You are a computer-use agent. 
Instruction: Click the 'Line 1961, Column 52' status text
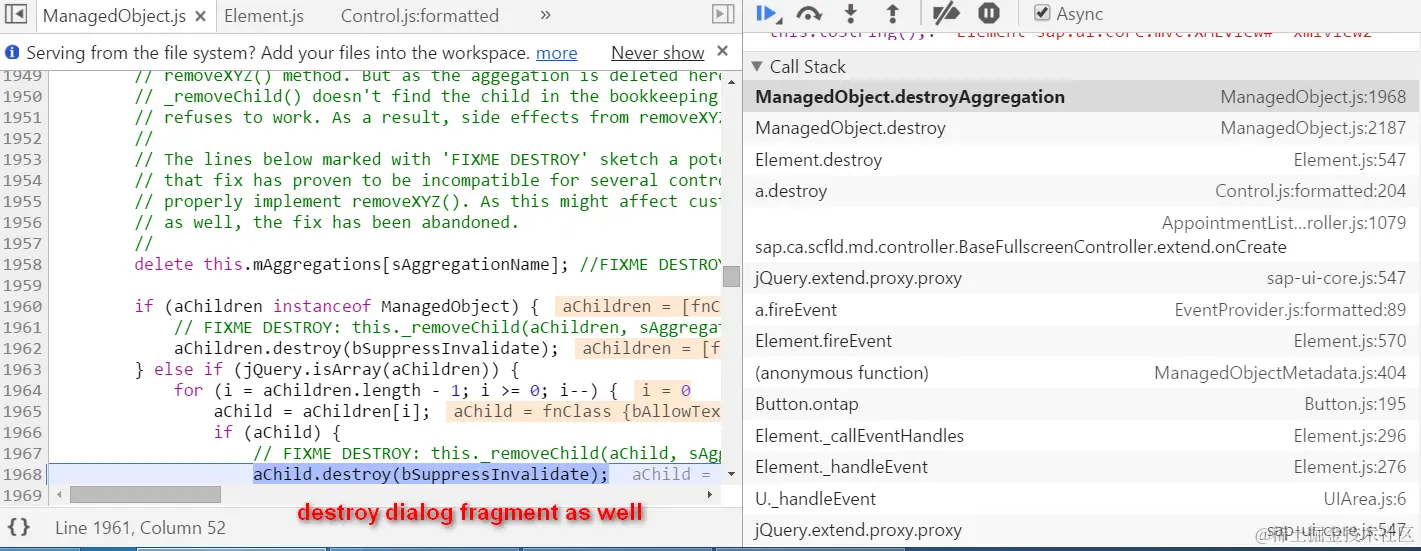(x=140, y=527)
